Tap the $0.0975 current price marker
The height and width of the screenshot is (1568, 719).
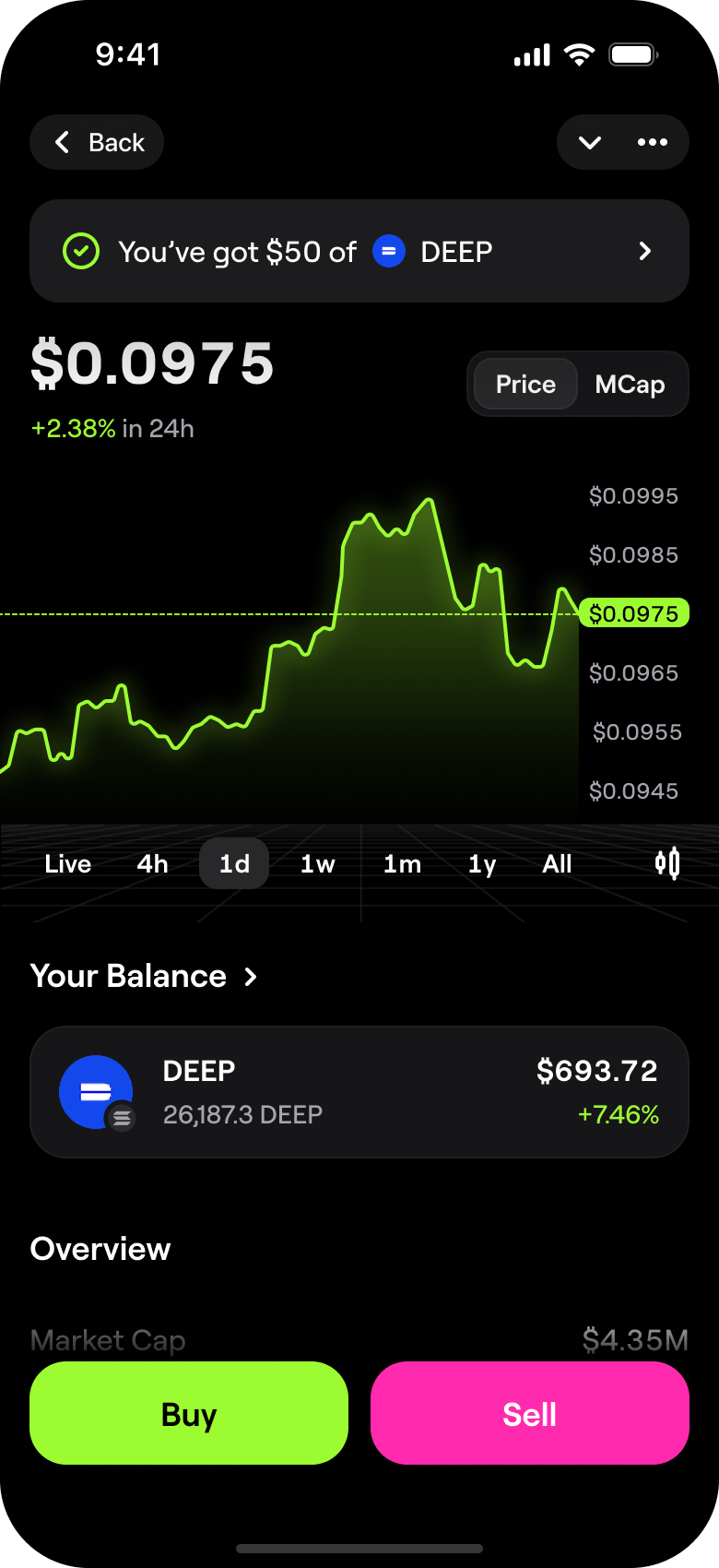pyautogui.click(x=634, y=613)
